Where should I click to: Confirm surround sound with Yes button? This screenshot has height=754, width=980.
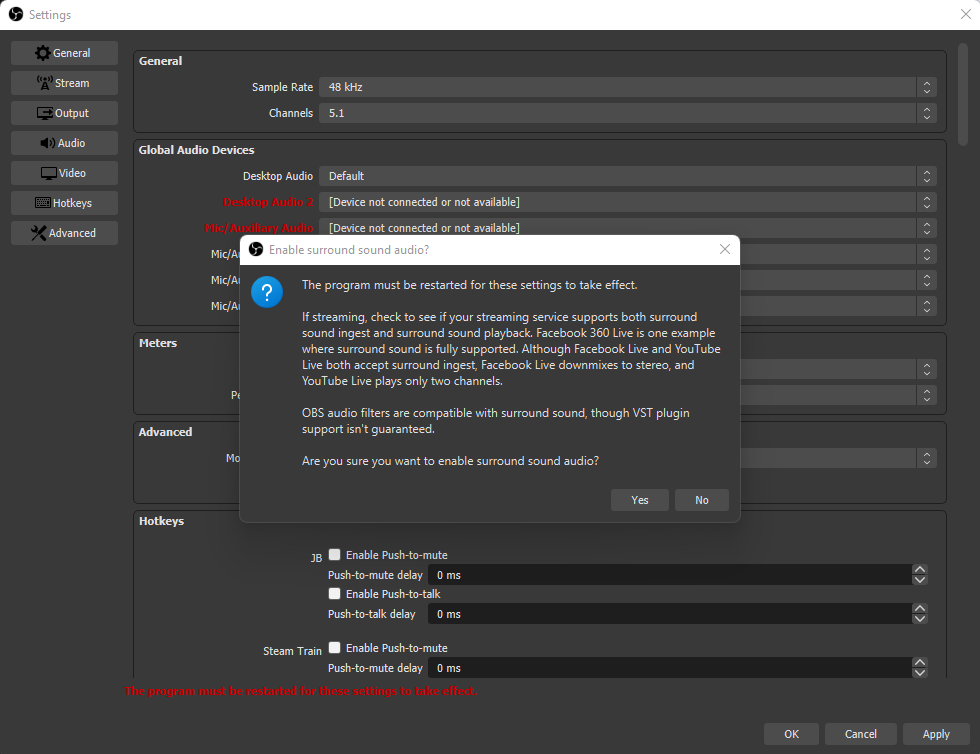[640, 500]
